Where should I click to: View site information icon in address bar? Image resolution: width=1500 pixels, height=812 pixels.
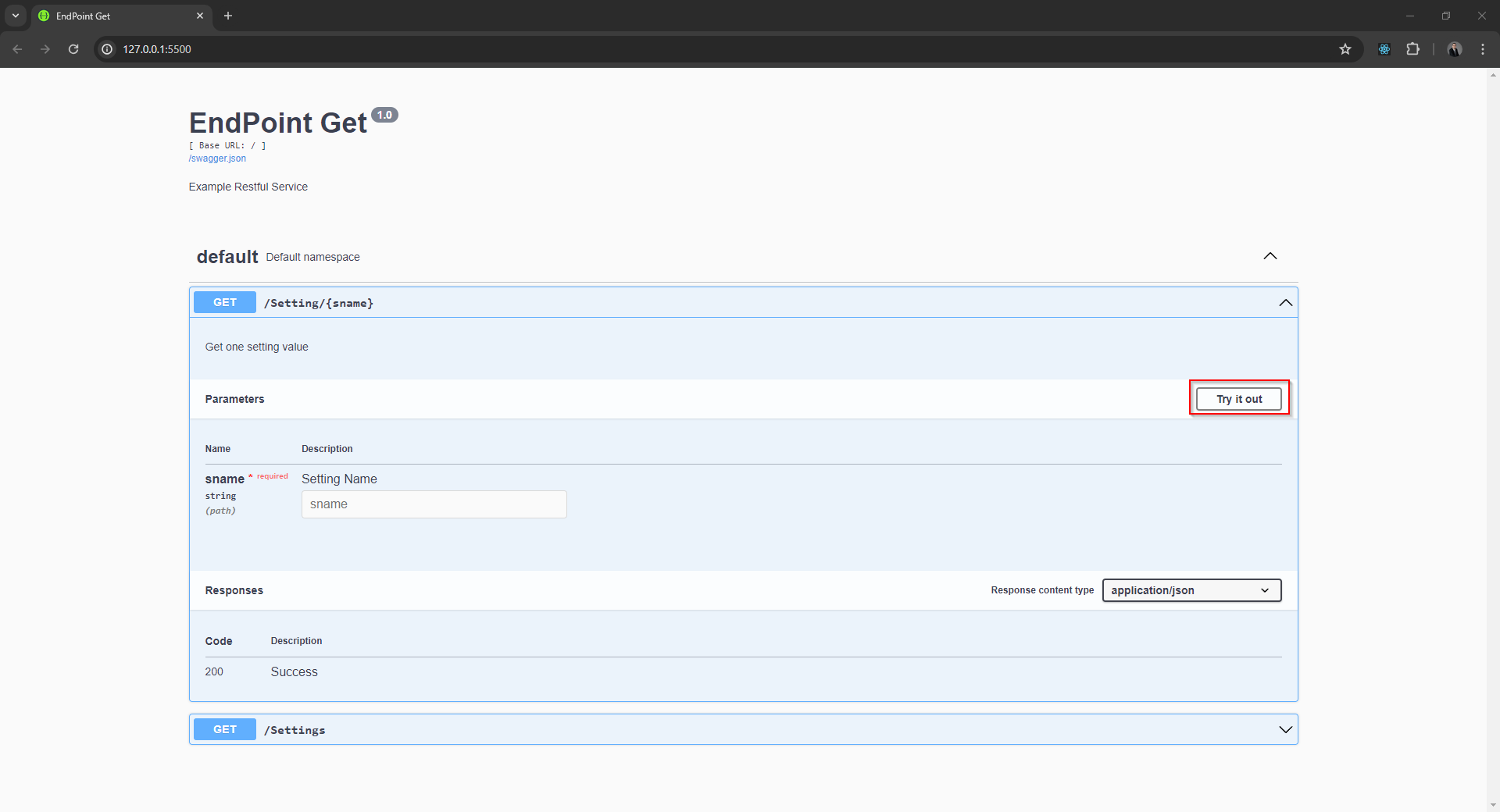pyautogui.click(x=108, y=49)
